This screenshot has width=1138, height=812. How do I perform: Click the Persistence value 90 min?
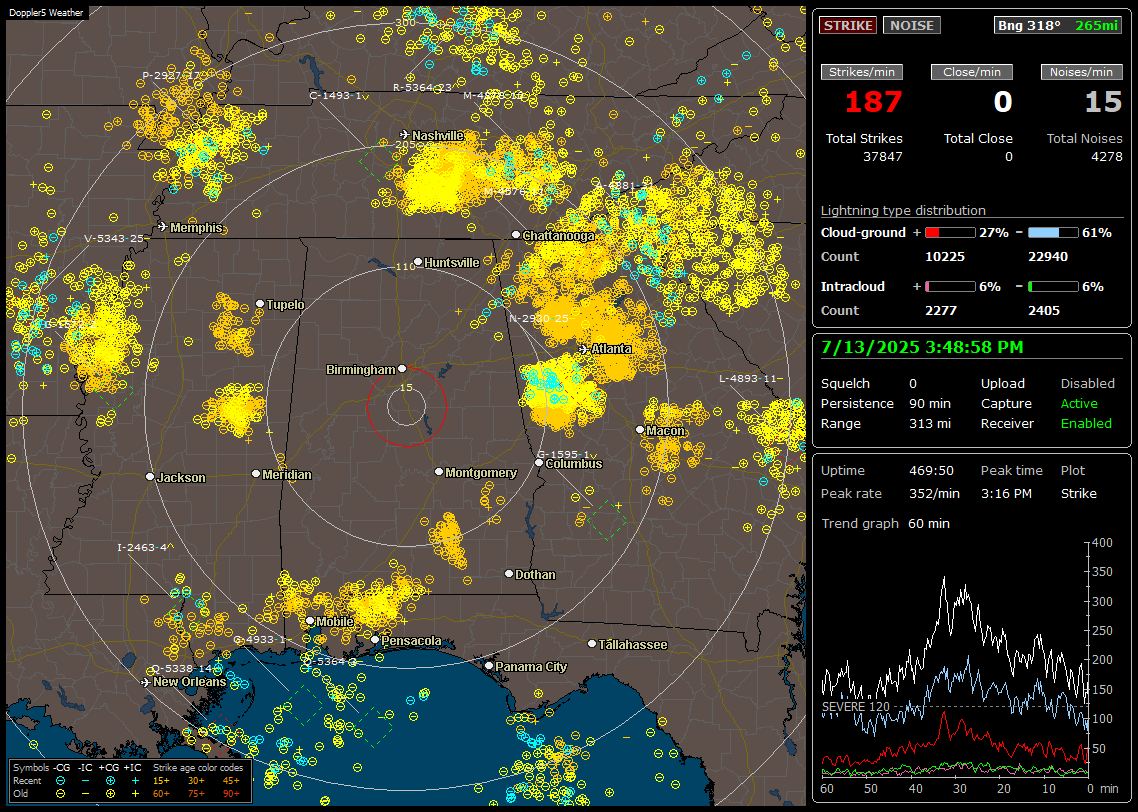pos(930,403)
